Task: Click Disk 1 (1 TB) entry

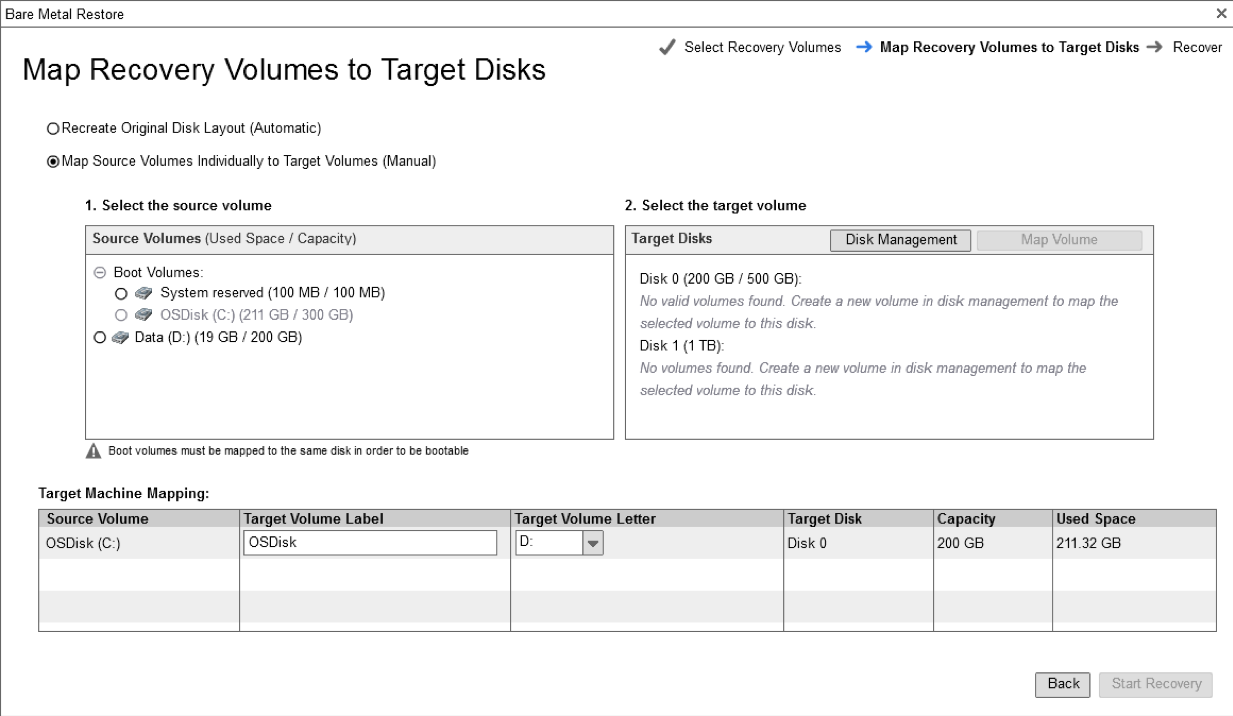Action: pyautogui.click(x=681, y=346)
